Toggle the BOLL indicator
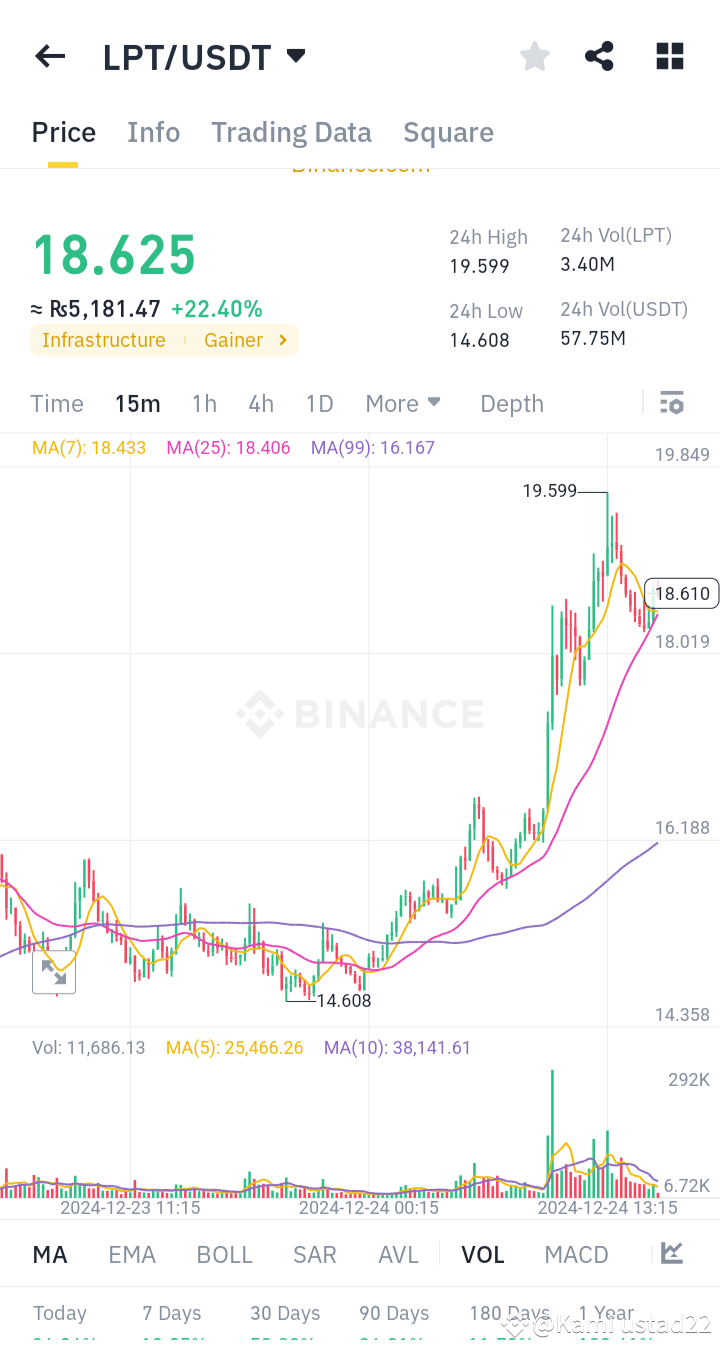 (224, 1254)
